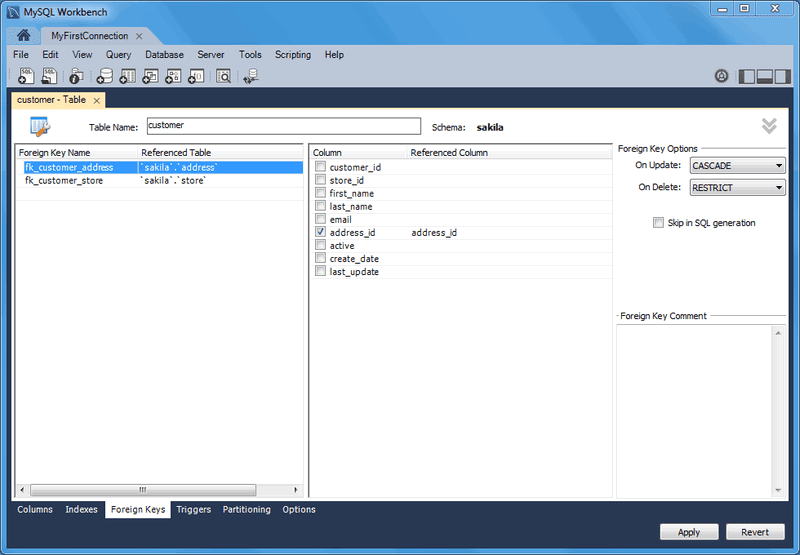Open the Edit menu
The image size is (800, 555).
[x=50, y=55]
